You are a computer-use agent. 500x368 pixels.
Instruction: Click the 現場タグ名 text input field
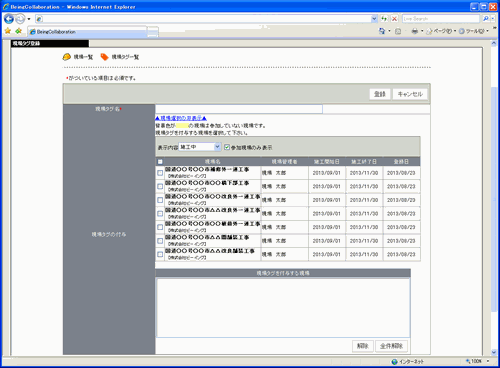[239, 109]
